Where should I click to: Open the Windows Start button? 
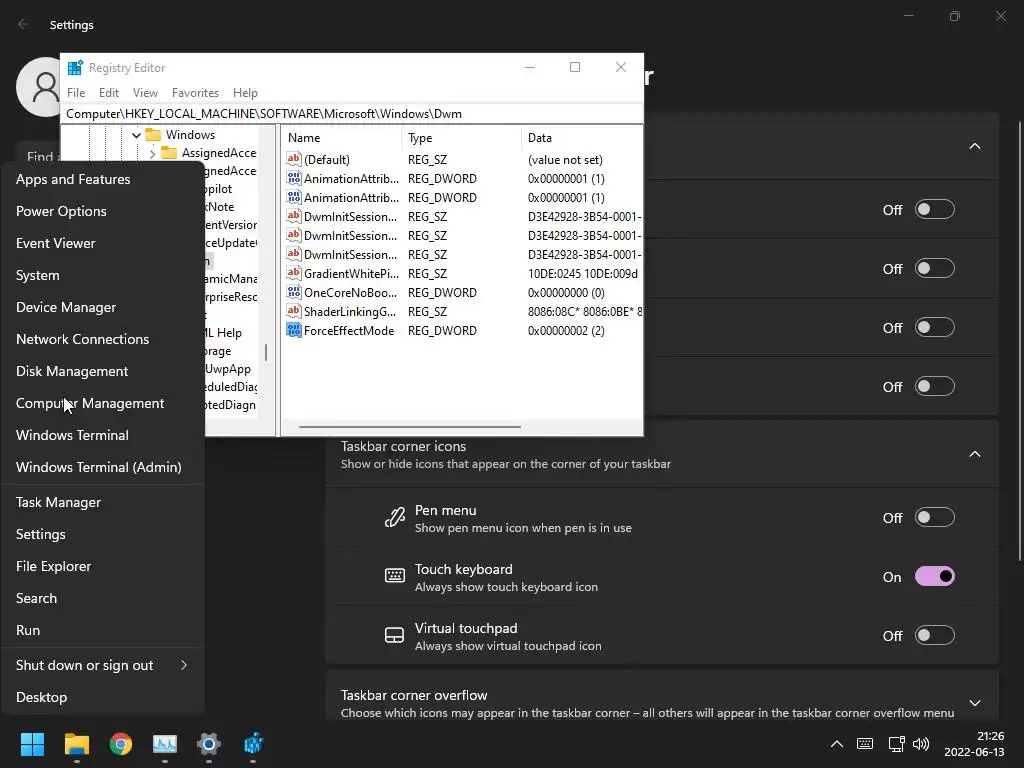click(x=32, y=744)
